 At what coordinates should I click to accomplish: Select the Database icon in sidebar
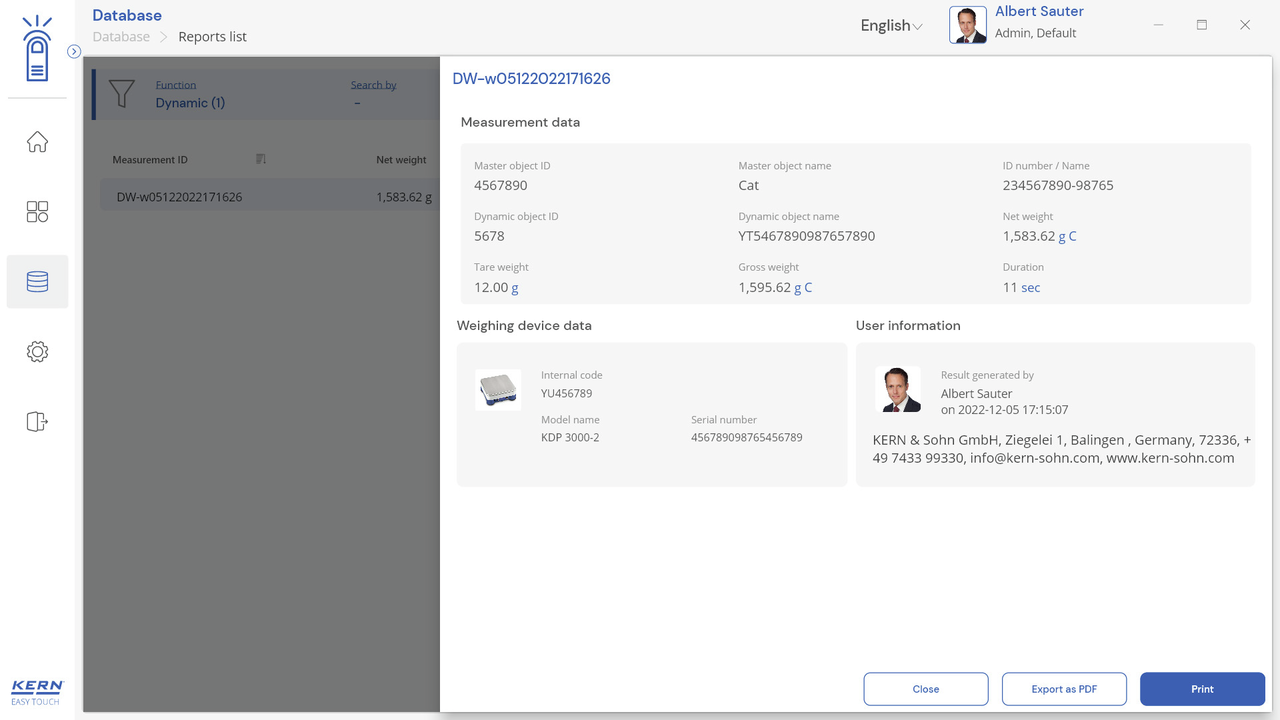(x=37, y=282)
